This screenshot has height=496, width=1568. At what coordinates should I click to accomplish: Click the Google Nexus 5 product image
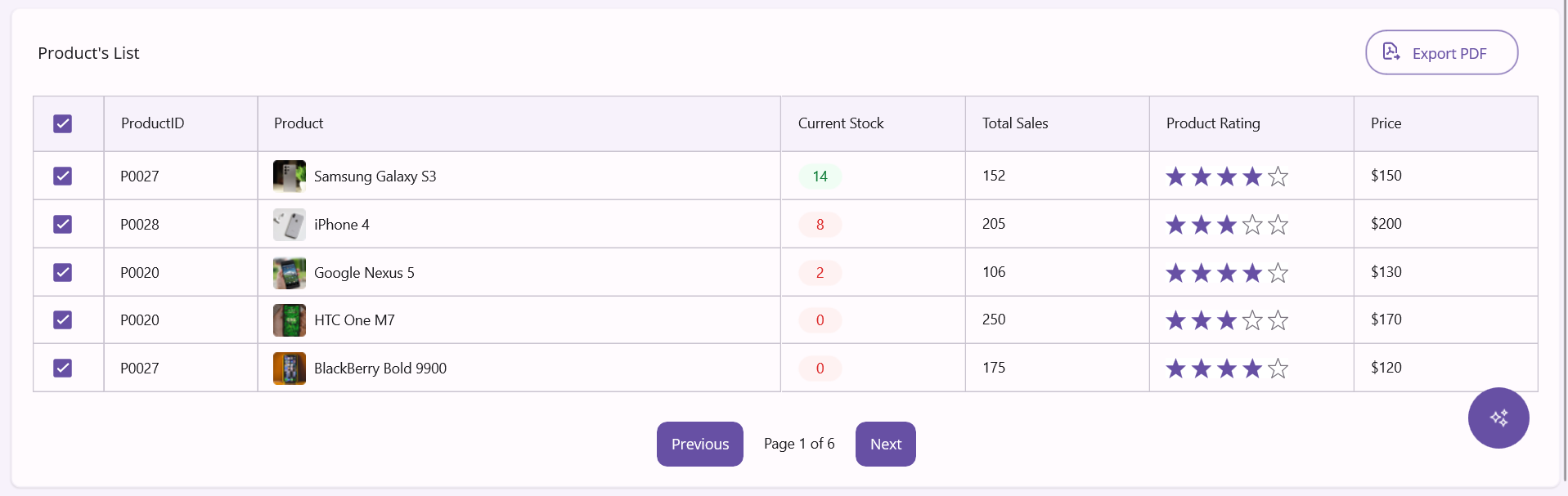click(x=290, y=273)
